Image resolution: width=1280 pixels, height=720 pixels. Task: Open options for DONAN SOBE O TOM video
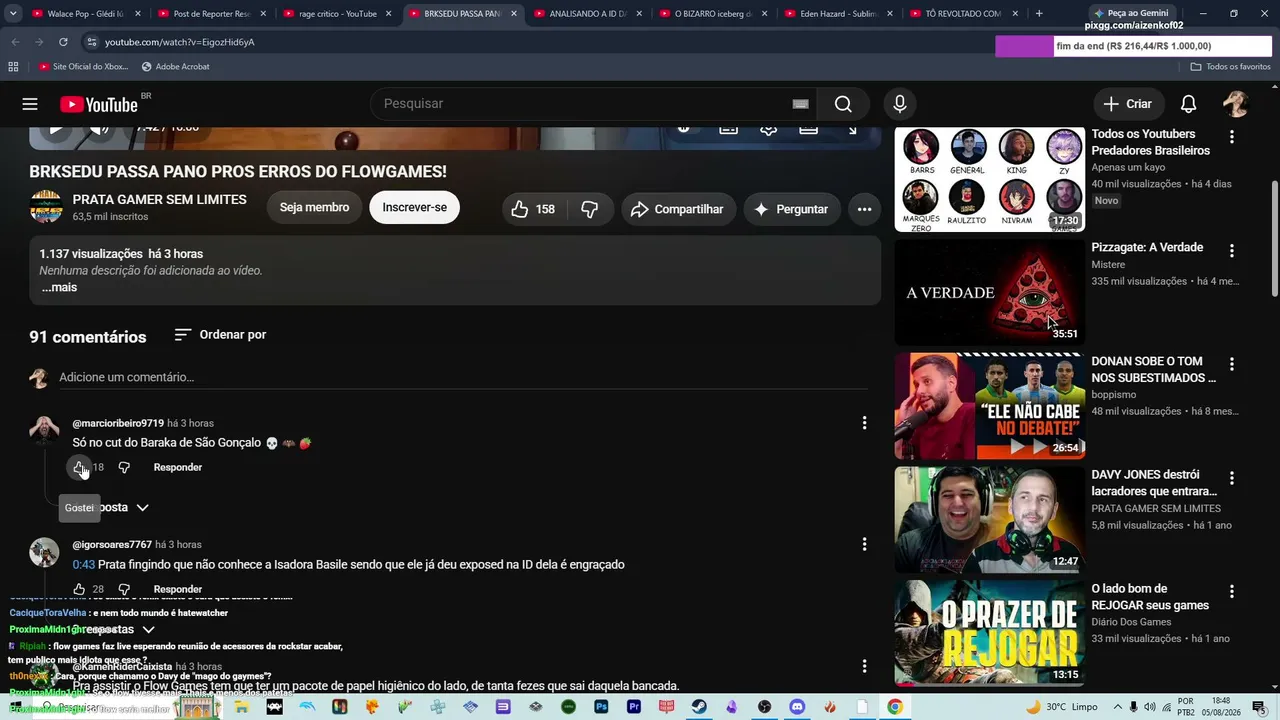coord(1232,364)
